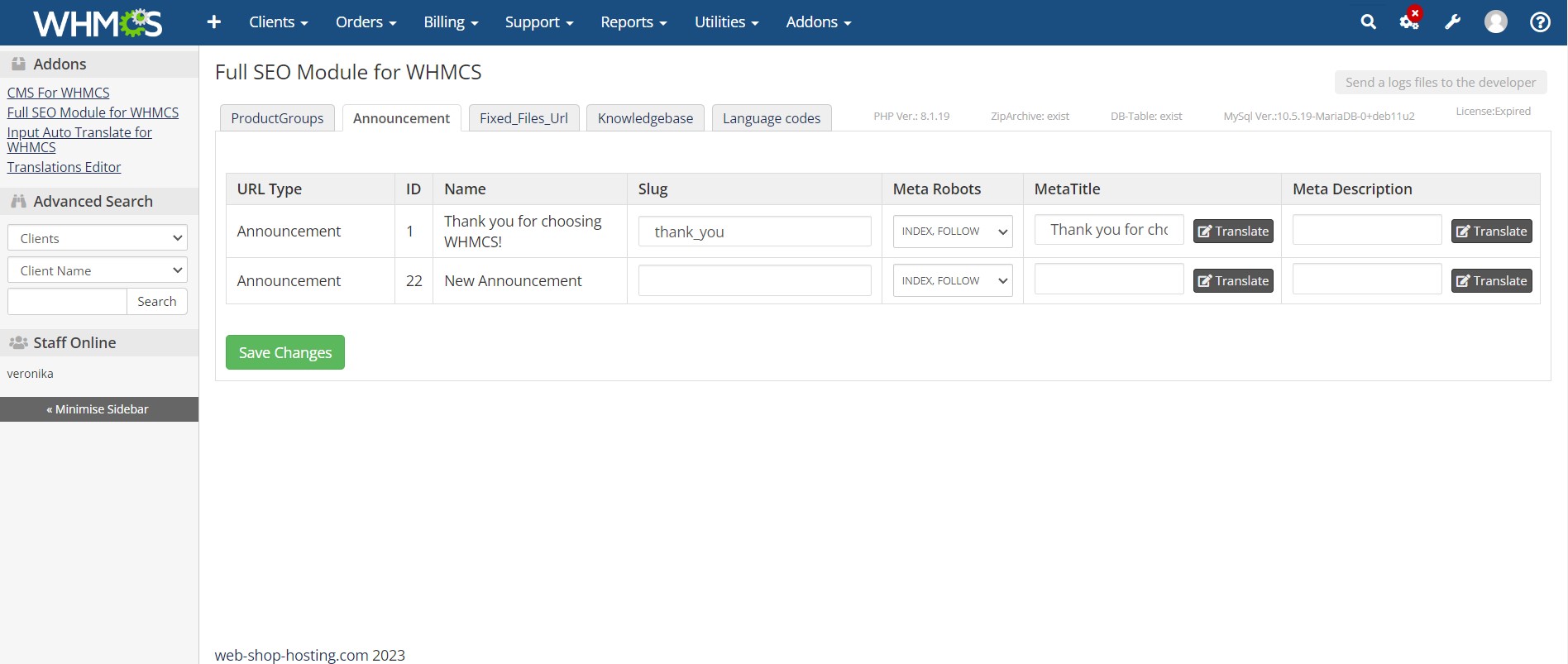Click MetaTitle field for New Announcement
The width and height of the screenshot is (1568, 664).
[1109, 279]
